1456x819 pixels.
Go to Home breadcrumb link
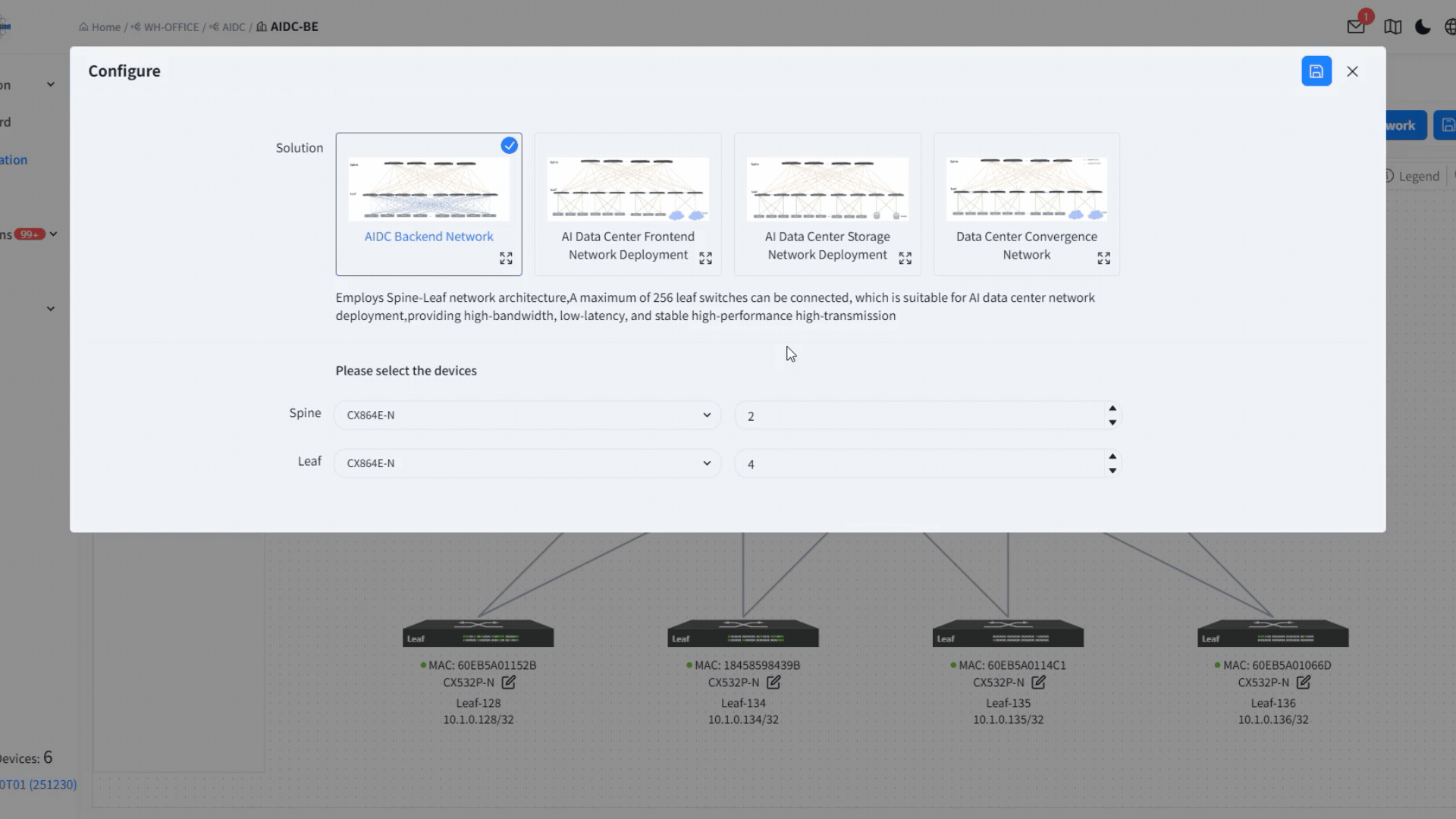[105, 27]
